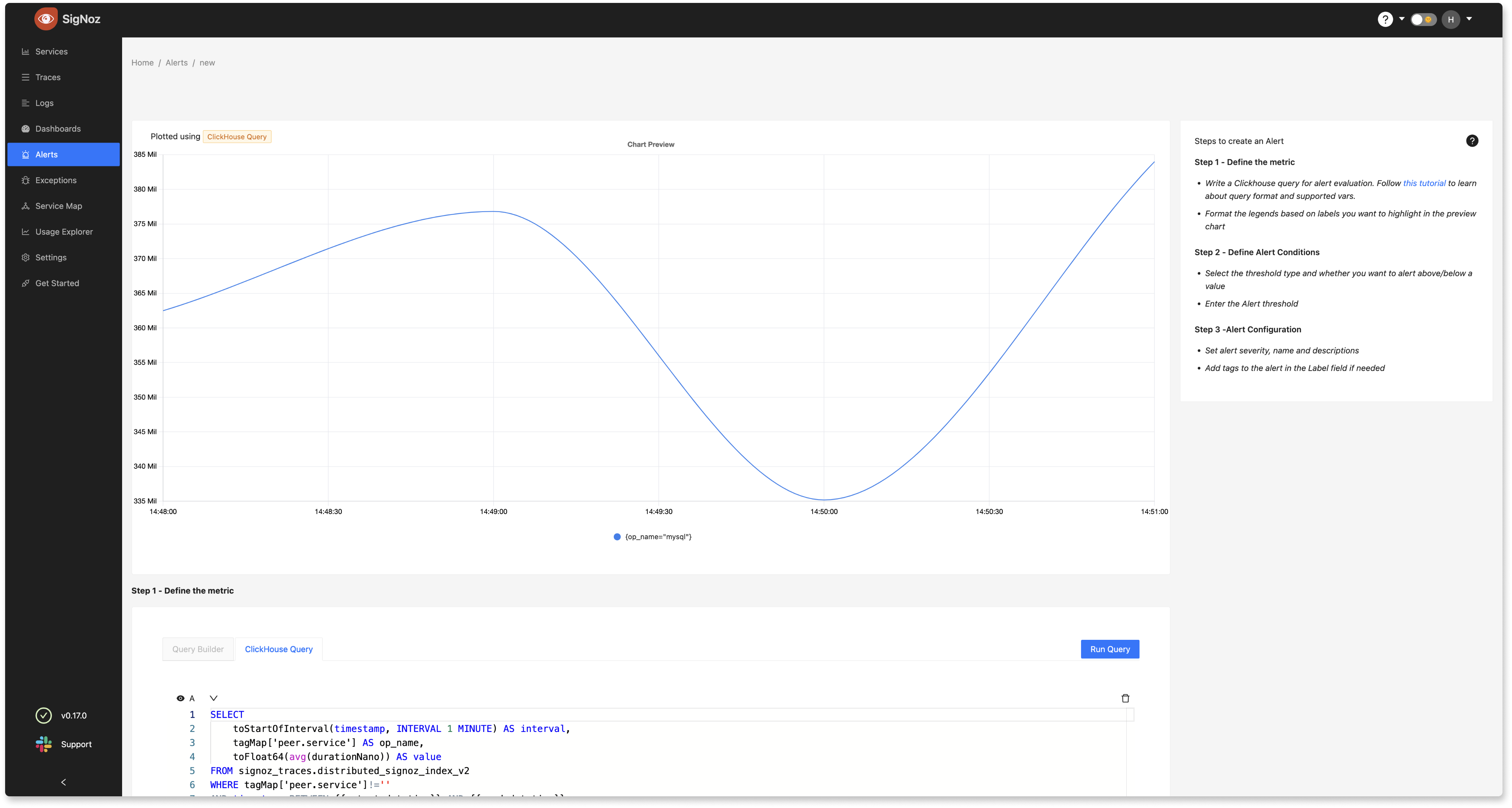Open Support via Slack icon
This screenshot has width=1512, height=808.
(x=44, y=744)
